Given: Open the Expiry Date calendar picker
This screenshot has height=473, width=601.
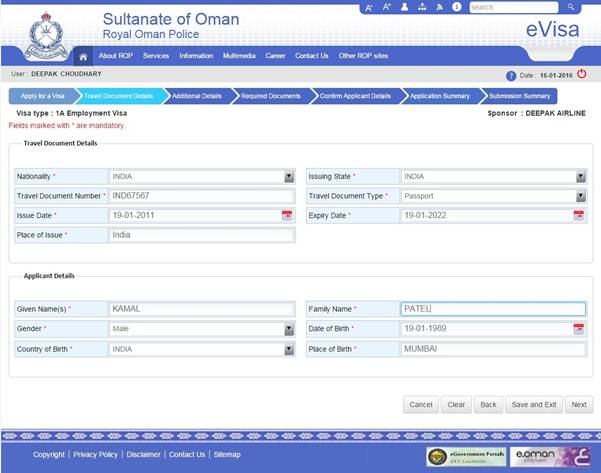Looking at the screenshot, I should (x=579, y=215).
